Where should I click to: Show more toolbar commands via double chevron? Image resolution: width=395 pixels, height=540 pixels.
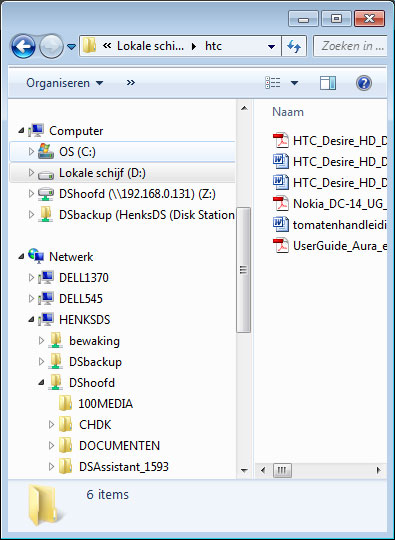pyautogui.click(x=131, y=83)
